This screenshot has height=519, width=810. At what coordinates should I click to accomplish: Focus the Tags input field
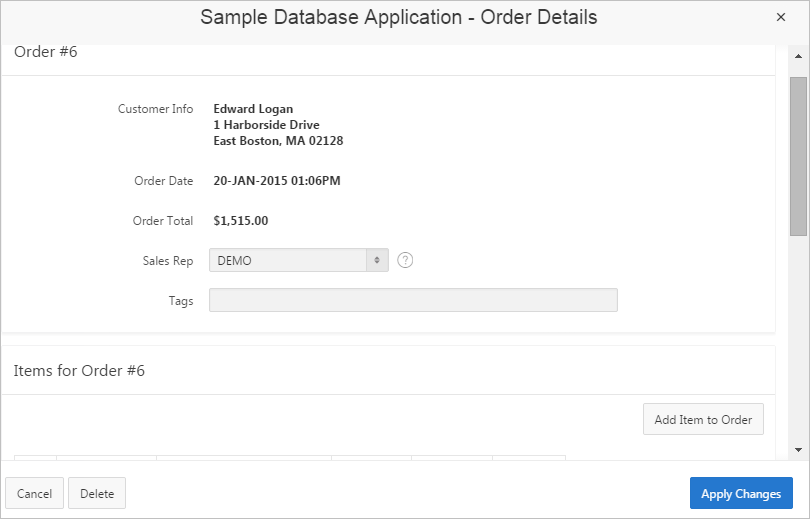tap(413, 301)
